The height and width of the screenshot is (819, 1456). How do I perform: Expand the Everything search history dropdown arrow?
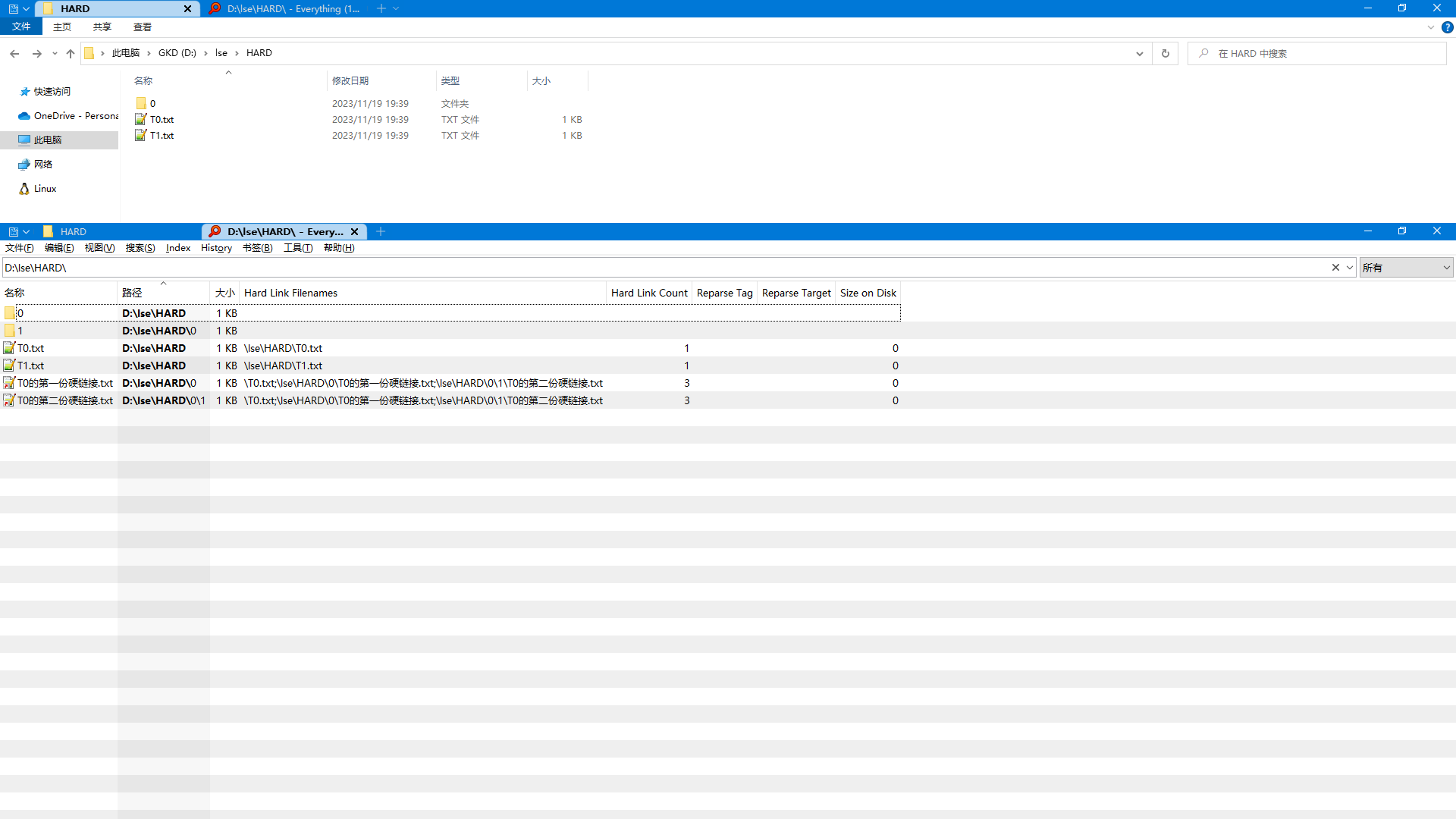pos(1350,268)
